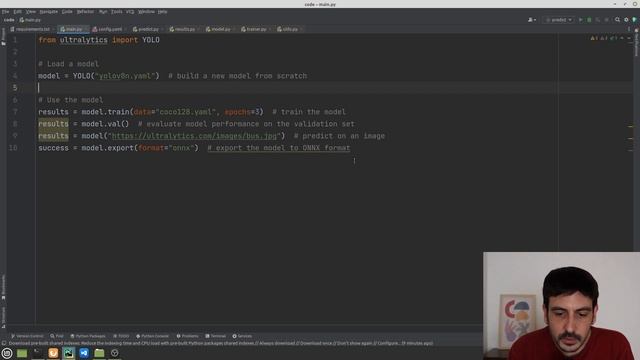Run the predict configuration
This screenshot has width=640, height=360.
580,20
